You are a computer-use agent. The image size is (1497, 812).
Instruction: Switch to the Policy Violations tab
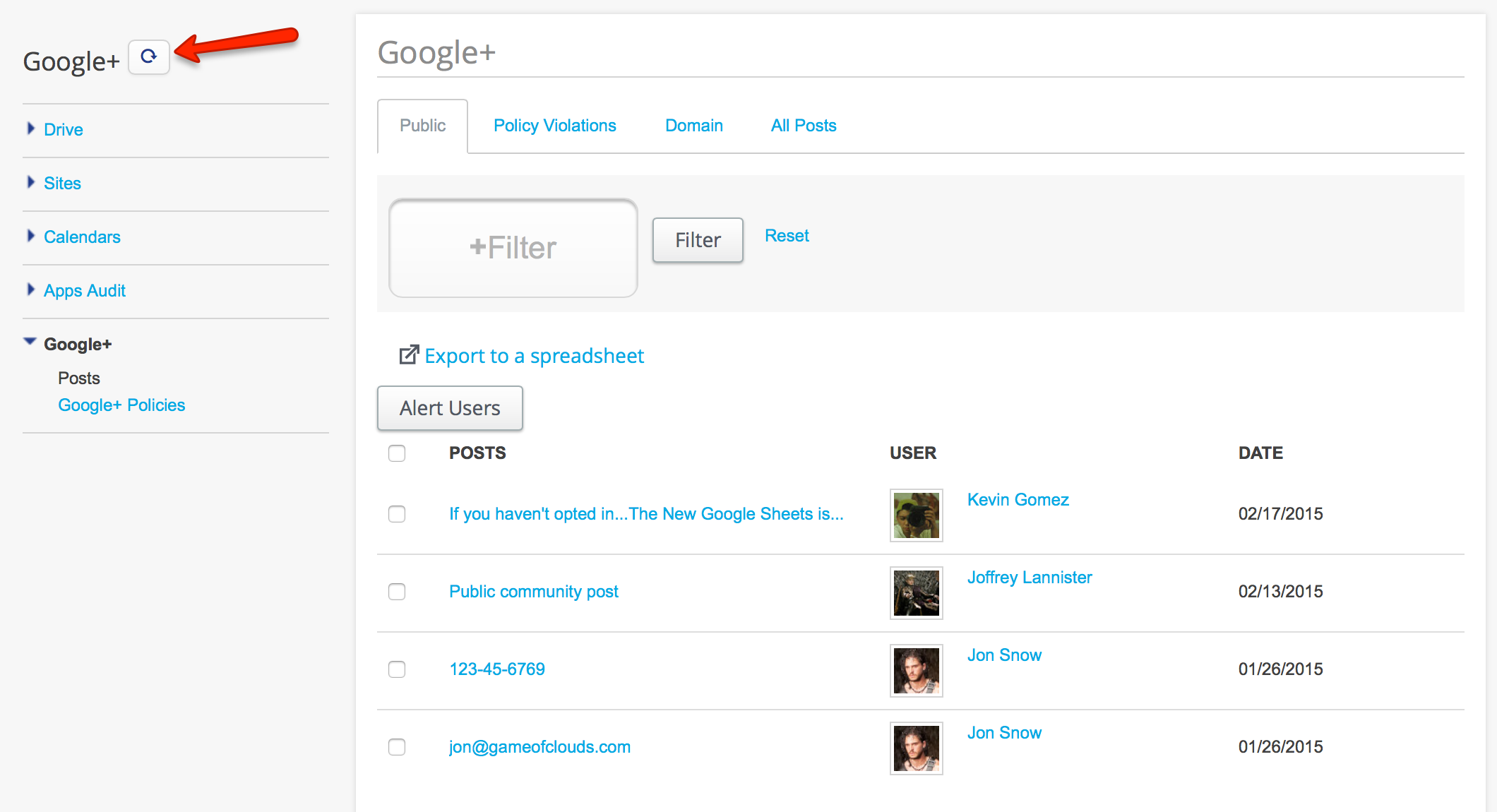tap(555, 126)
